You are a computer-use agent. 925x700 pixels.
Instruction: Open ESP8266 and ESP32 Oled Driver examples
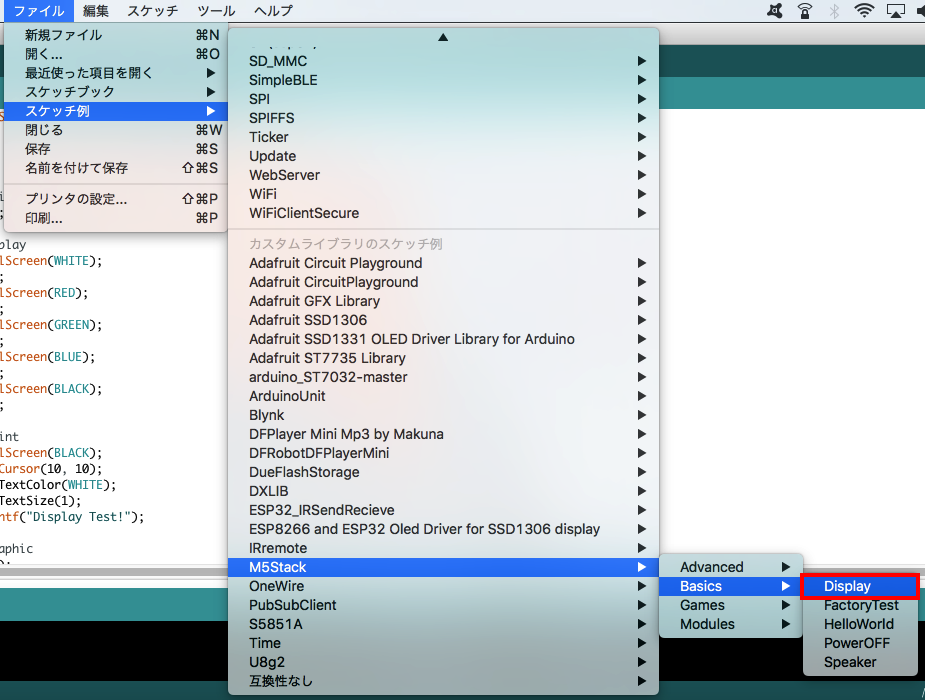(443, 529)
